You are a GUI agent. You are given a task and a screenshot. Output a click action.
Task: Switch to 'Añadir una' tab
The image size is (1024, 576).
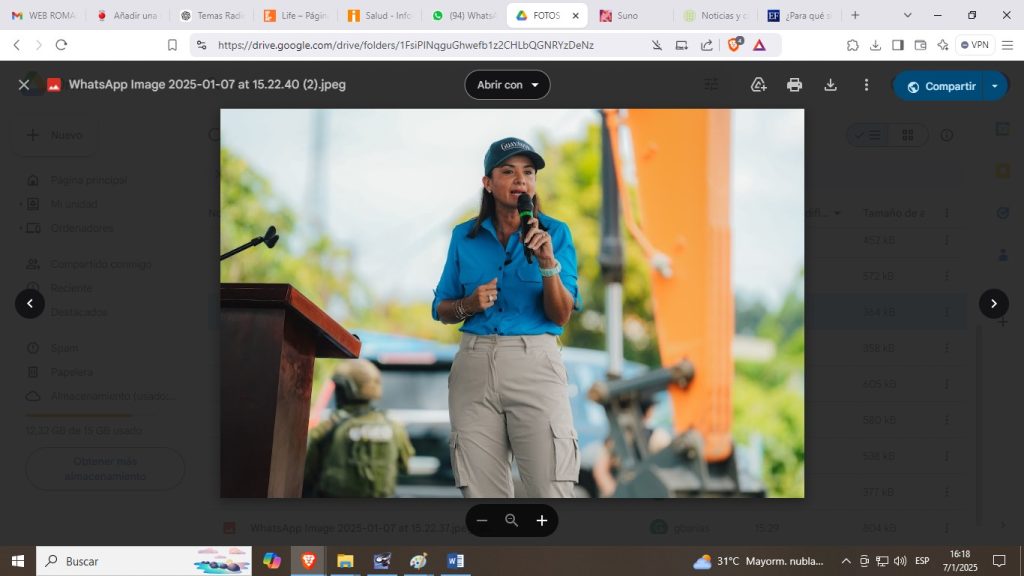point(127,15)
